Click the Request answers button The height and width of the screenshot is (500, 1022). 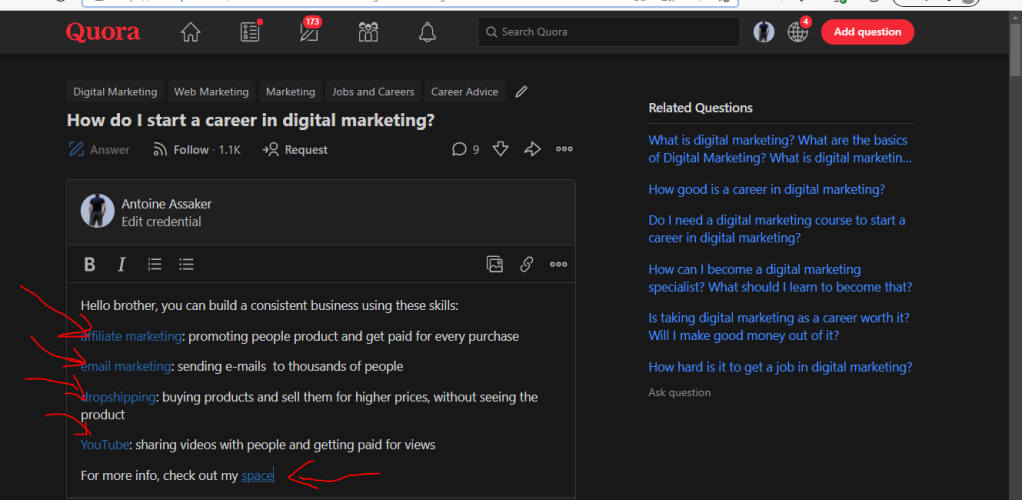[295, 150]
